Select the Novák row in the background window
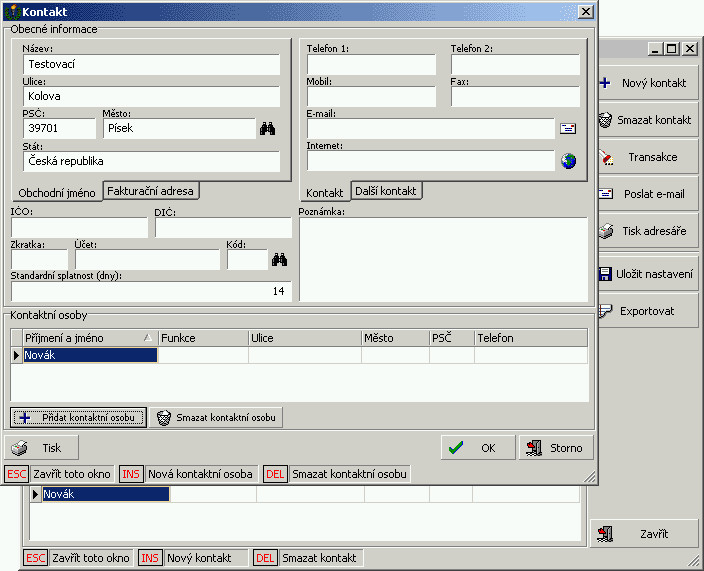Image resolution: width=704 pixels, height=571 pixels. point(305,494)
